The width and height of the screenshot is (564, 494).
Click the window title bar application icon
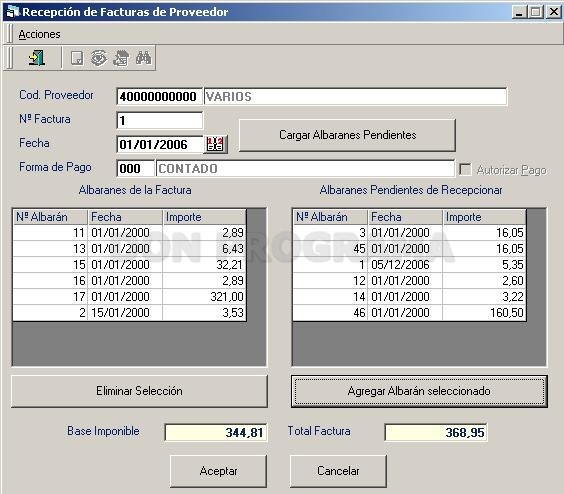[13, 12]
